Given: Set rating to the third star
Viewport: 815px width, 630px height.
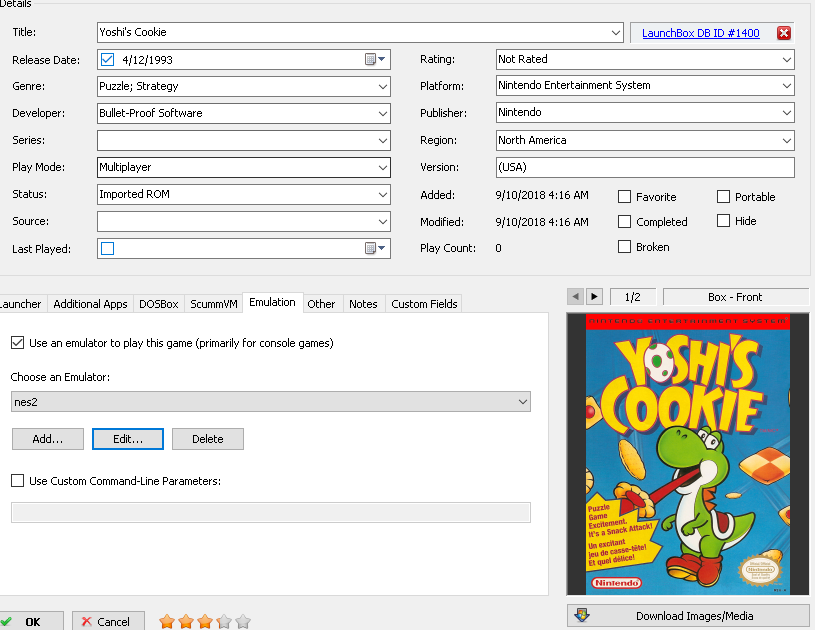Looking at the screenshot, I should 205,621.
